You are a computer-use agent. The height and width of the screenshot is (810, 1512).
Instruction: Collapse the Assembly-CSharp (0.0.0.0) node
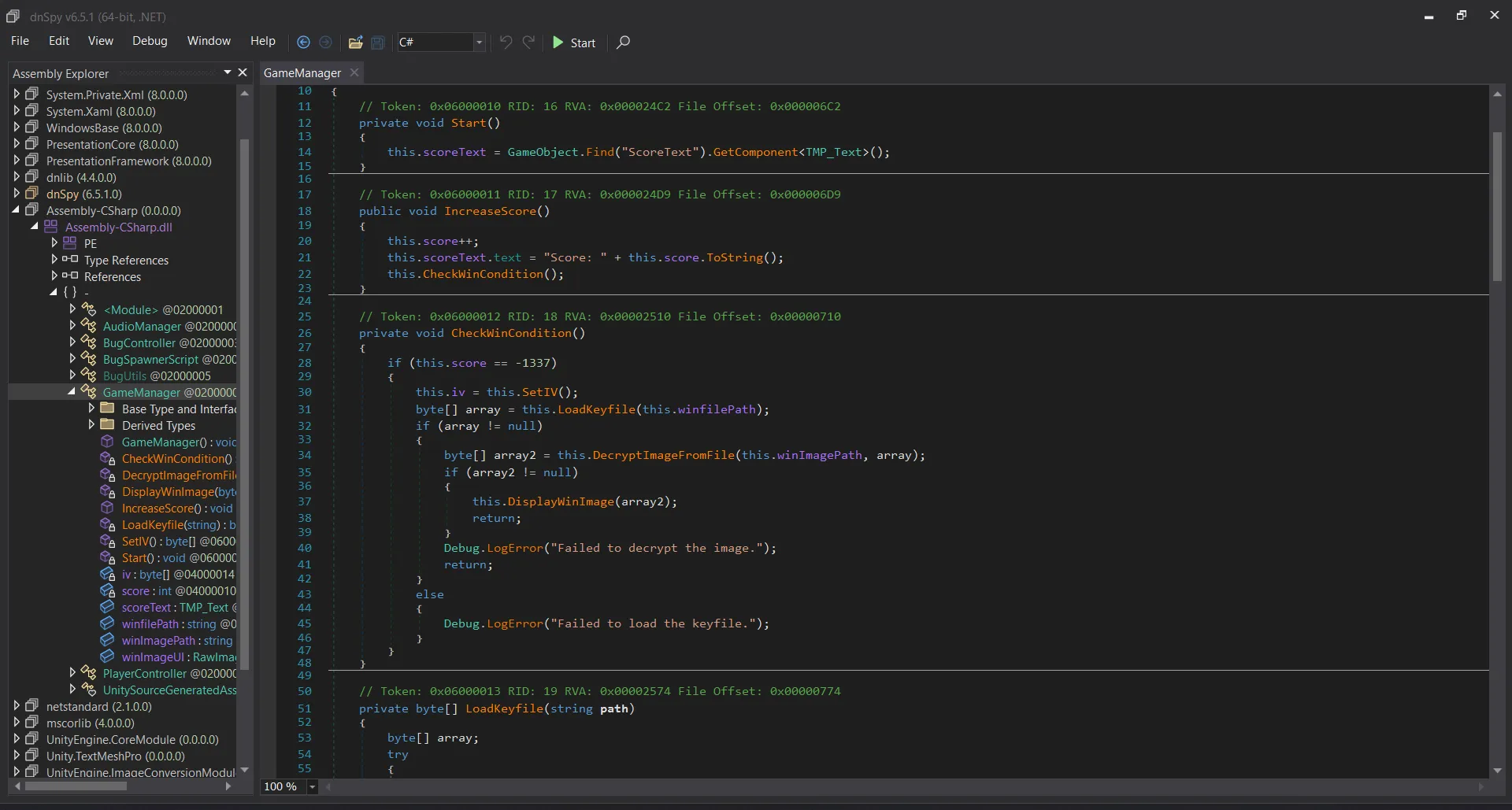17,209
